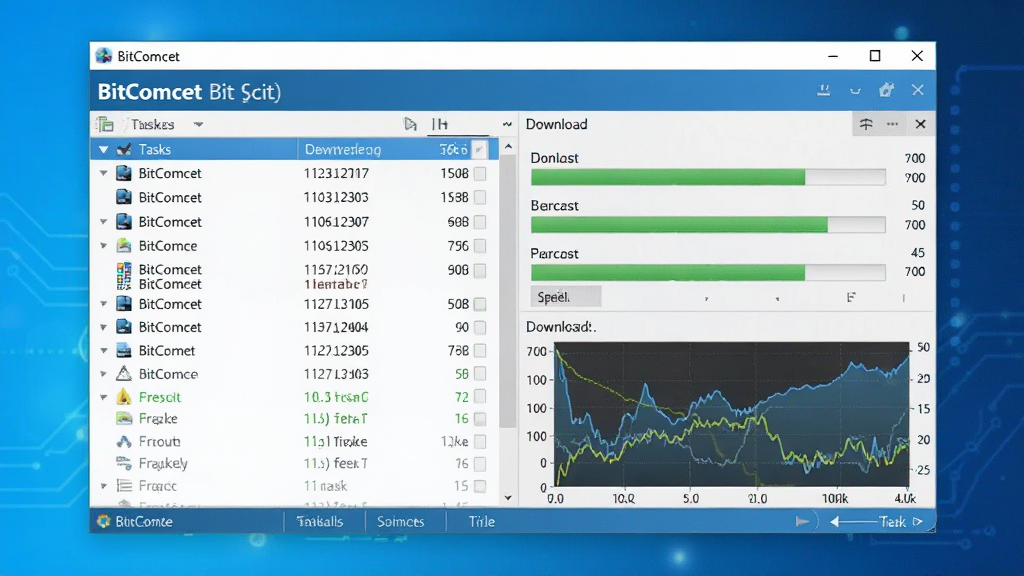The image size is (1024, 576).
Task: Tick the checkbox for row 112713105
Action: click(480, 304)
